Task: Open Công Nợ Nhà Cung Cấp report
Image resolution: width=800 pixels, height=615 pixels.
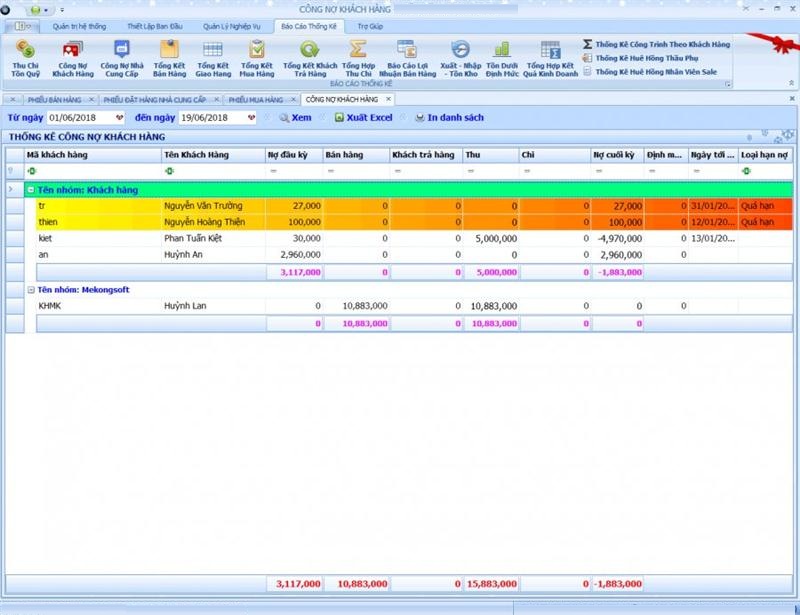Action: (x=121, y=56)
